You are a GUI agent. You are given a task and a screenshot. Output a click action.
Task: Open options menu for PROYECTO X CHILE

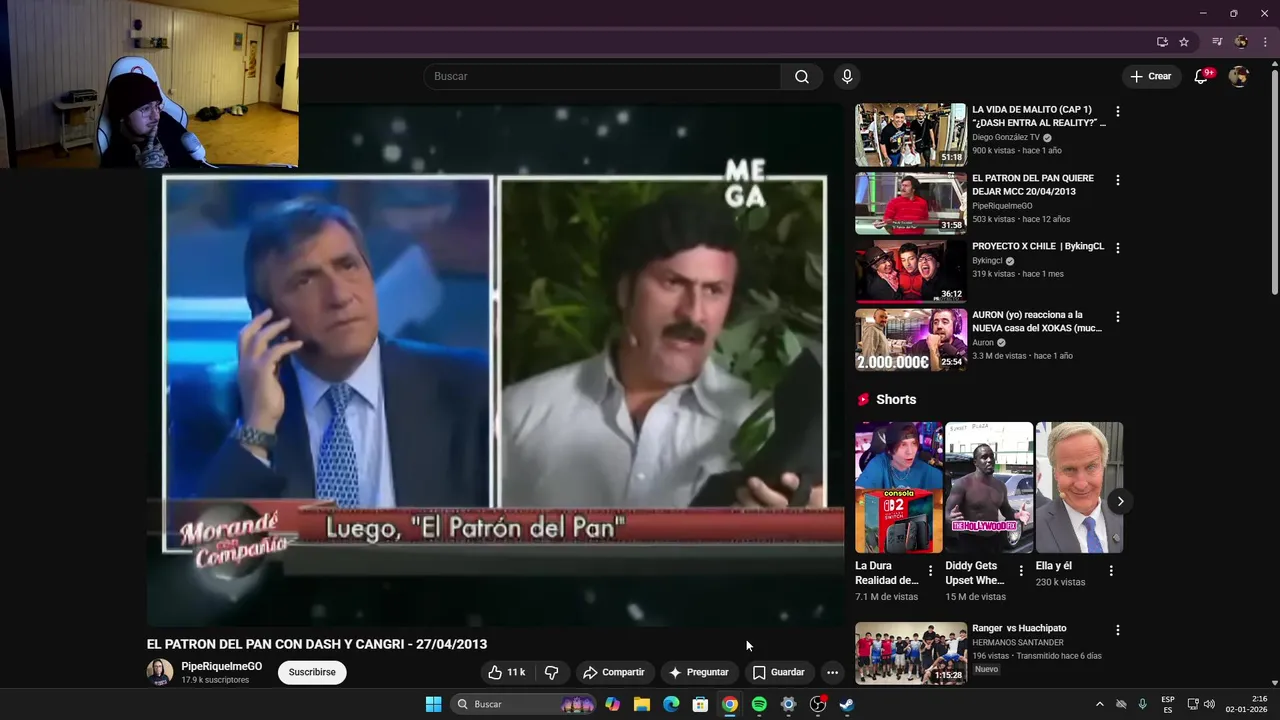(1118, 248)
